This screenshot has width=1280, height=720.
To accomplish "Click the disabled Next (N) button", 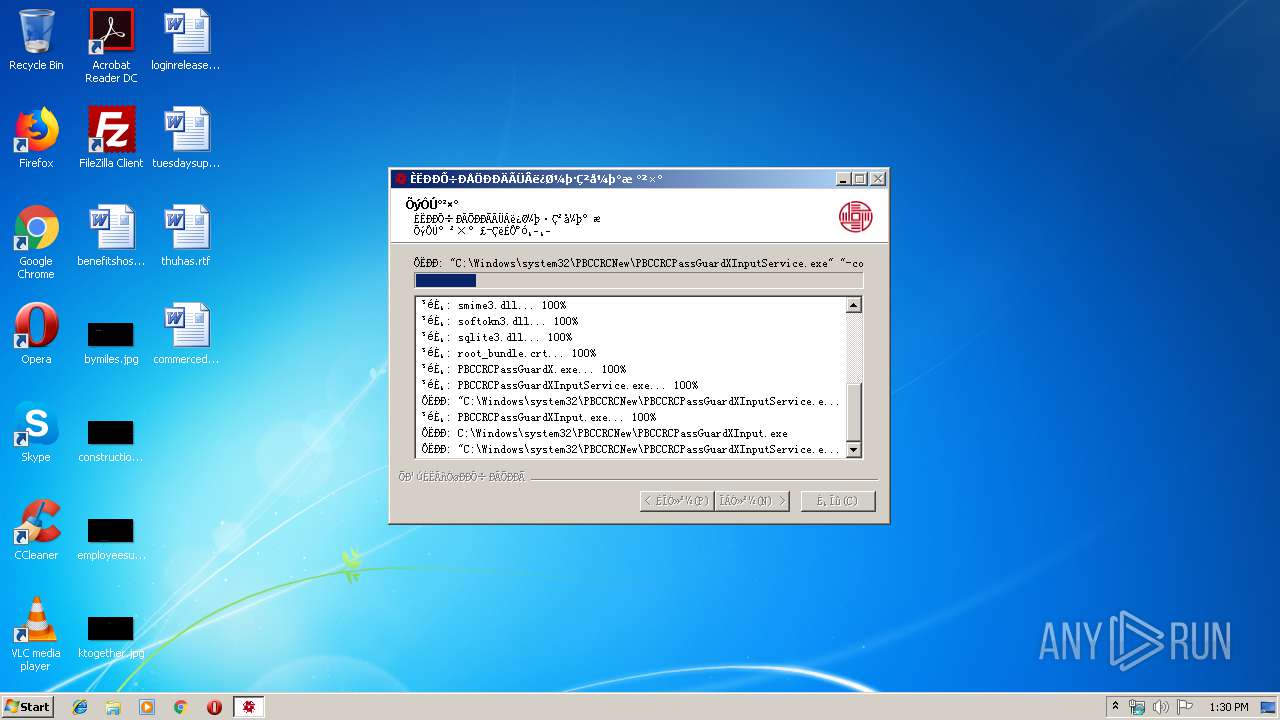I will 752,501.
